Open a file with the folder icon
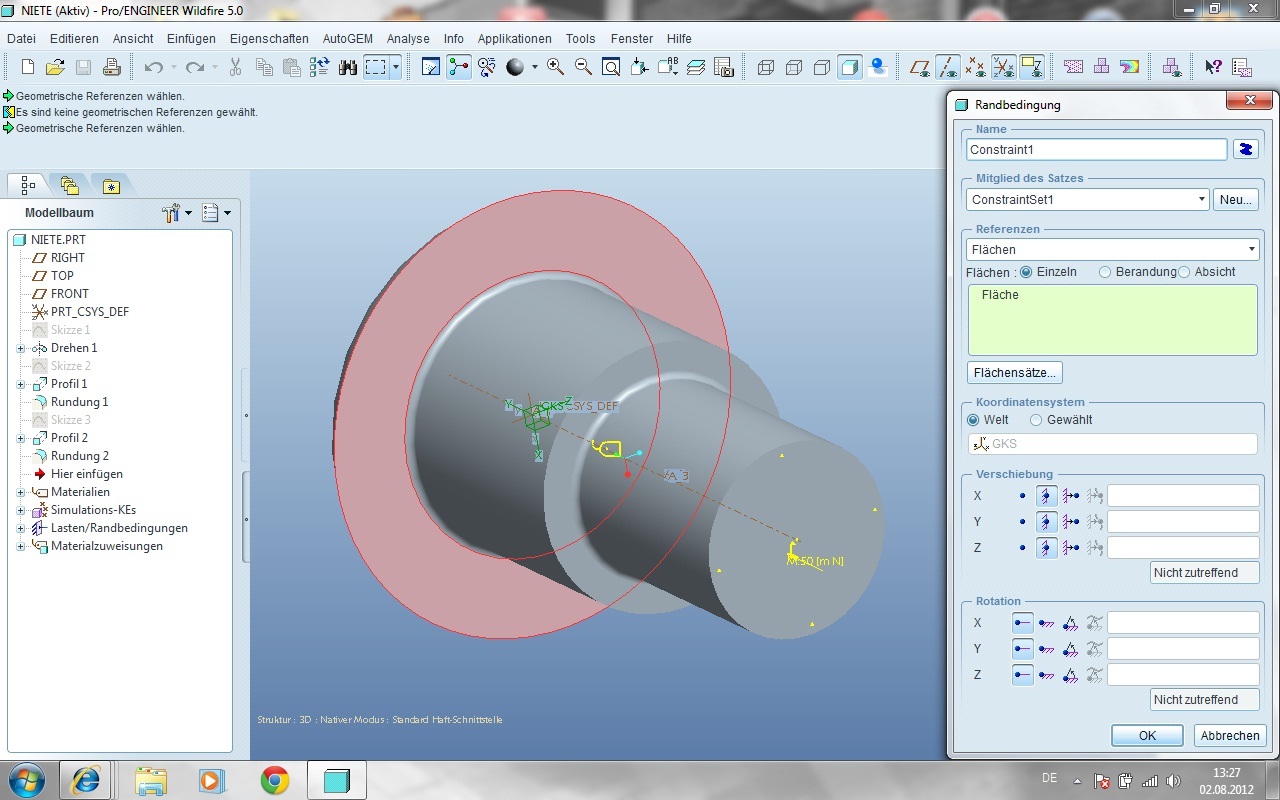 point(56,67)
